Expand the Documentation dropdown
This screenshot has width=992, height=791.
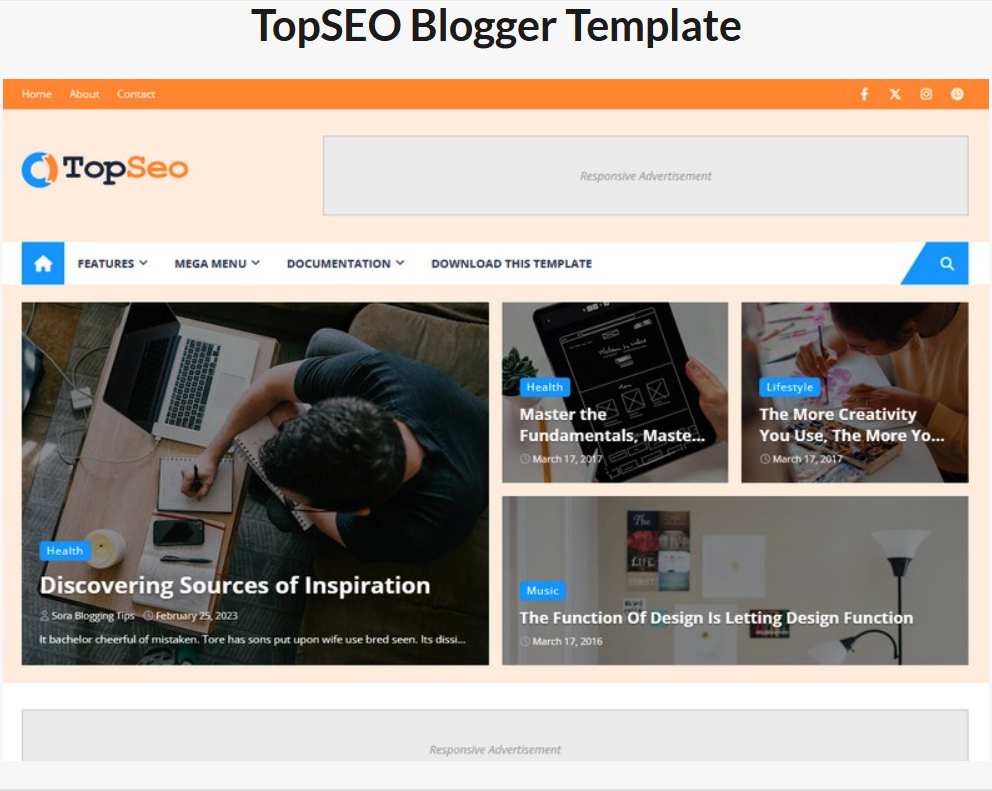coord(345,263)
